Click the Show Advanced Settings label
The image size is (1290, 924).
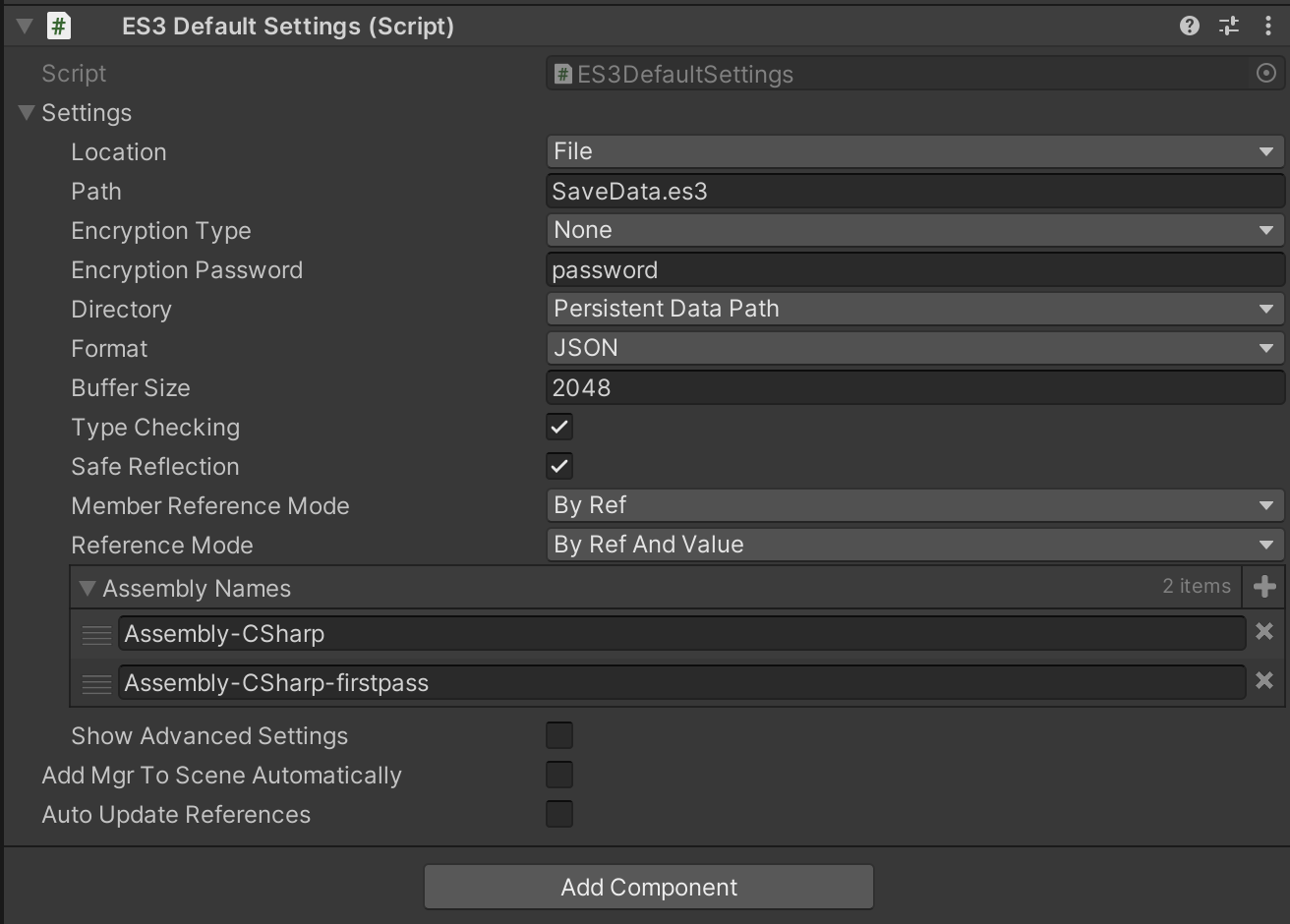pos(209,736)
